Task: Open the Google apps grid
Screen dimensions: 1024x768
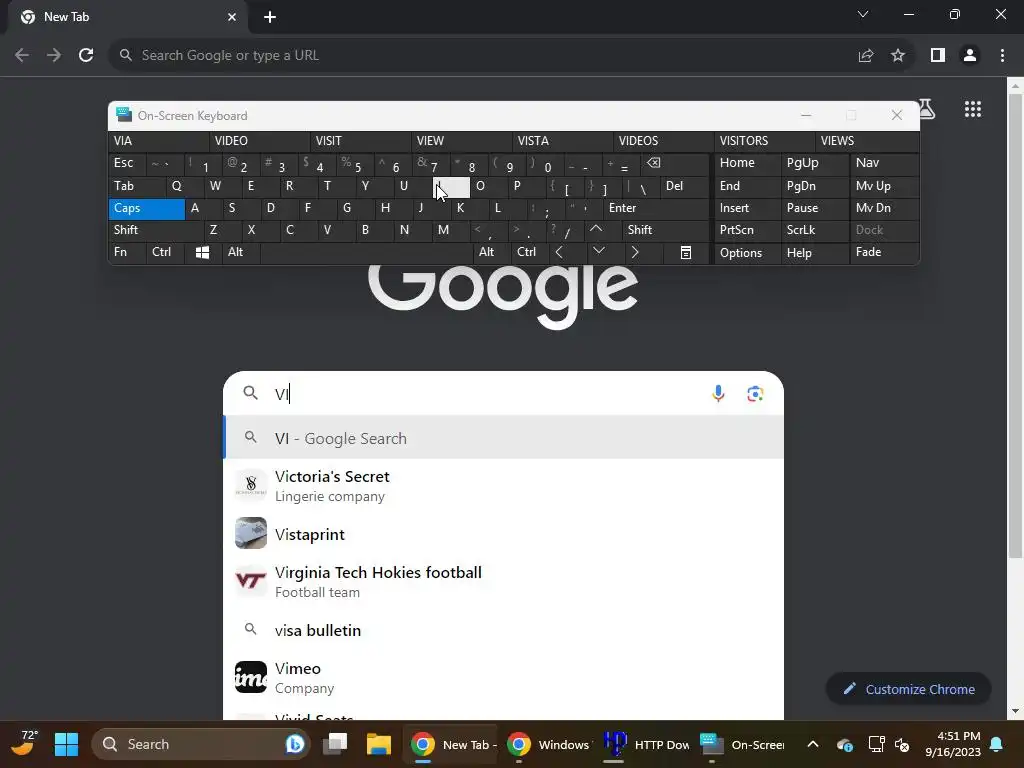Action: point(972,109)
